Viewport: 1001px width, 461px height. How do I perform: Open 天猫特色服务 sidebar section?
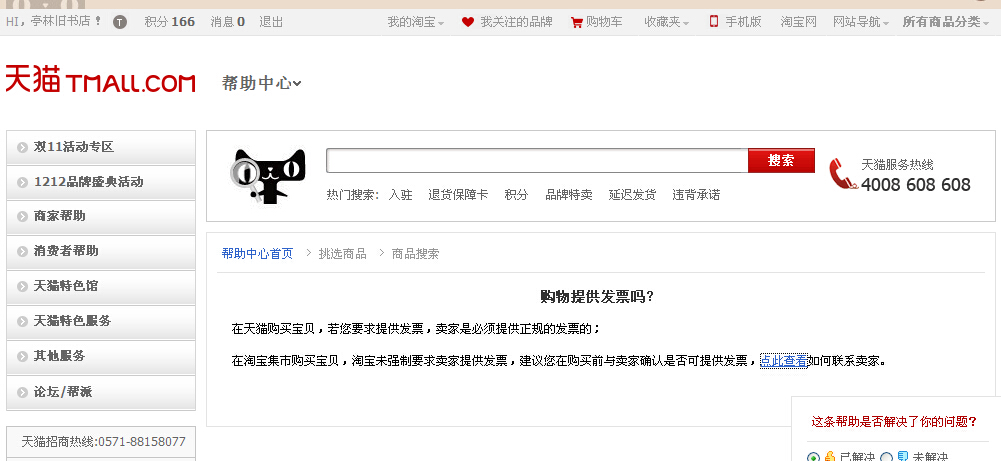tap(101, 321)
